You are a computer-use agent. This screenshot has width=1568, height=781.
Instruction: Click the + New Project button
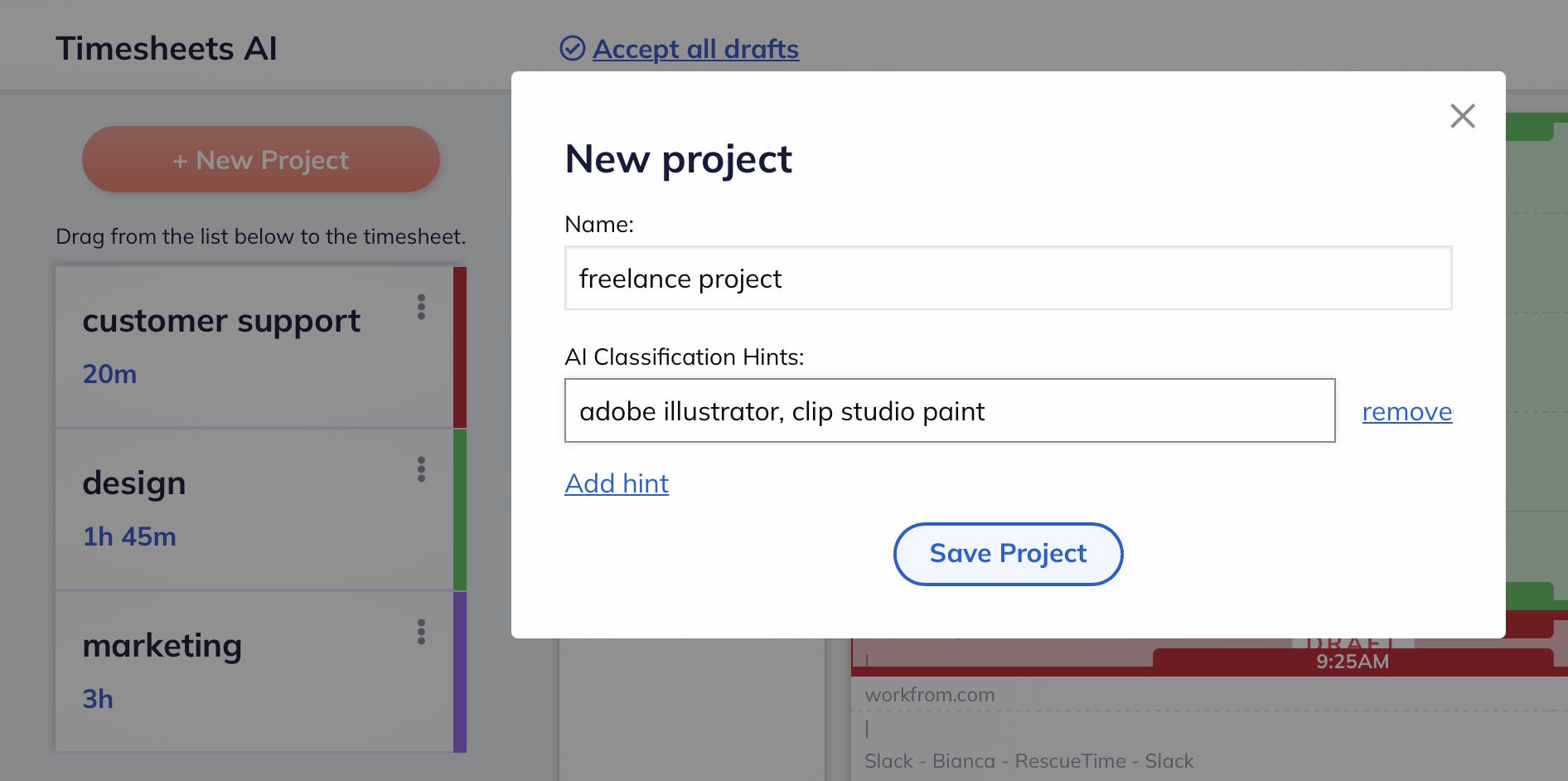click(x=260, y=159)
